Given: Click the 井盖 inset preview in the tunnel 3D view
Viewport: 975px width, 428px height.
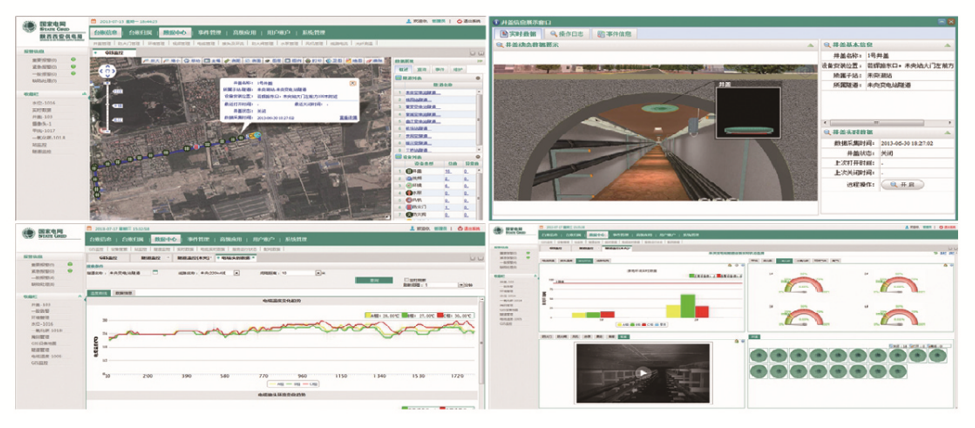Looking at the screenshot, I should 748,112.
